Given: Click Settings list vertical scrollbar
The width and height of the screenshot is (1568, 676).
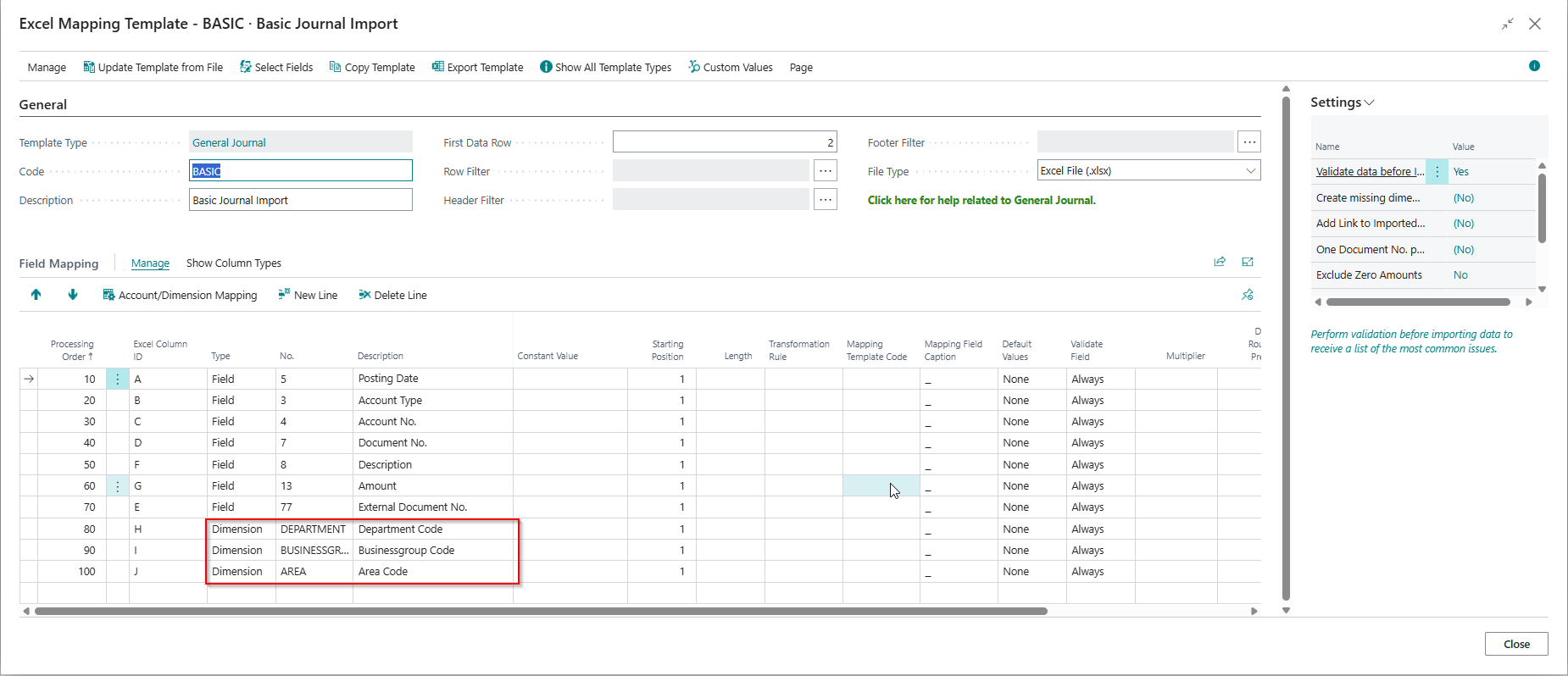Looking at the screenshot, I should (x=1542, y=208).
